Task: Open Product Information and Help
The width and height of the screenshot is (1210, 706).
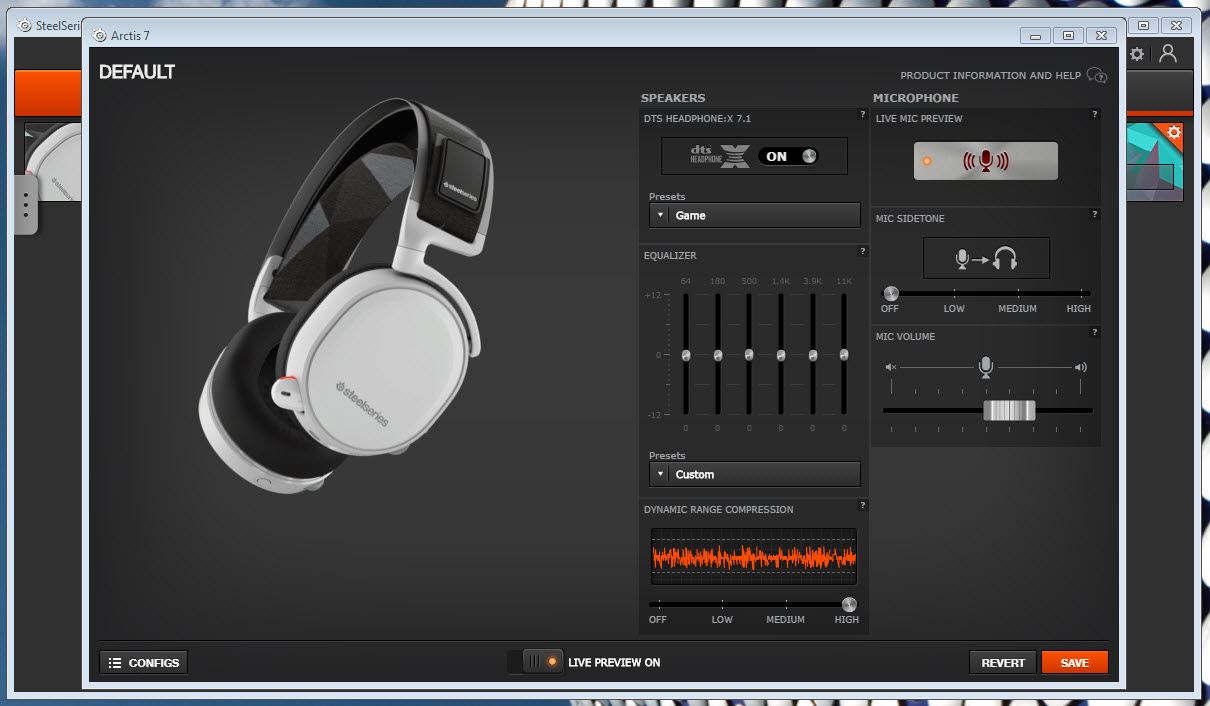Action: click(990, 76)
